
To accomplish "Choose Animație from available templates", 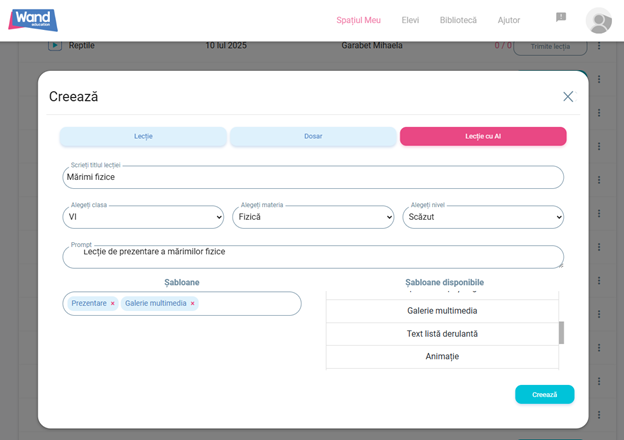I will [x=442, y=356].
